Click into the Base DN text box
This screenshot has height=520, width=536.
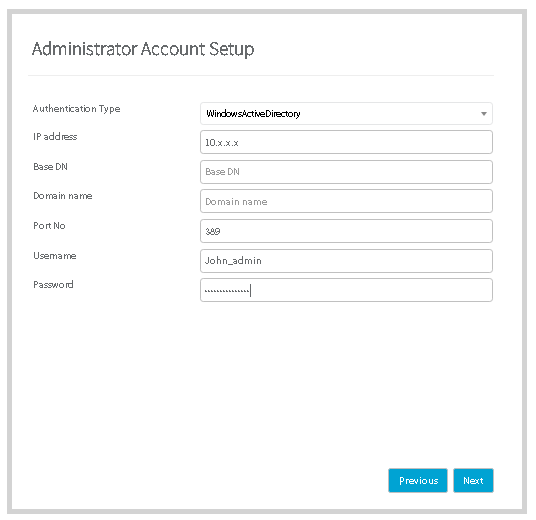(x=346, y=172)
